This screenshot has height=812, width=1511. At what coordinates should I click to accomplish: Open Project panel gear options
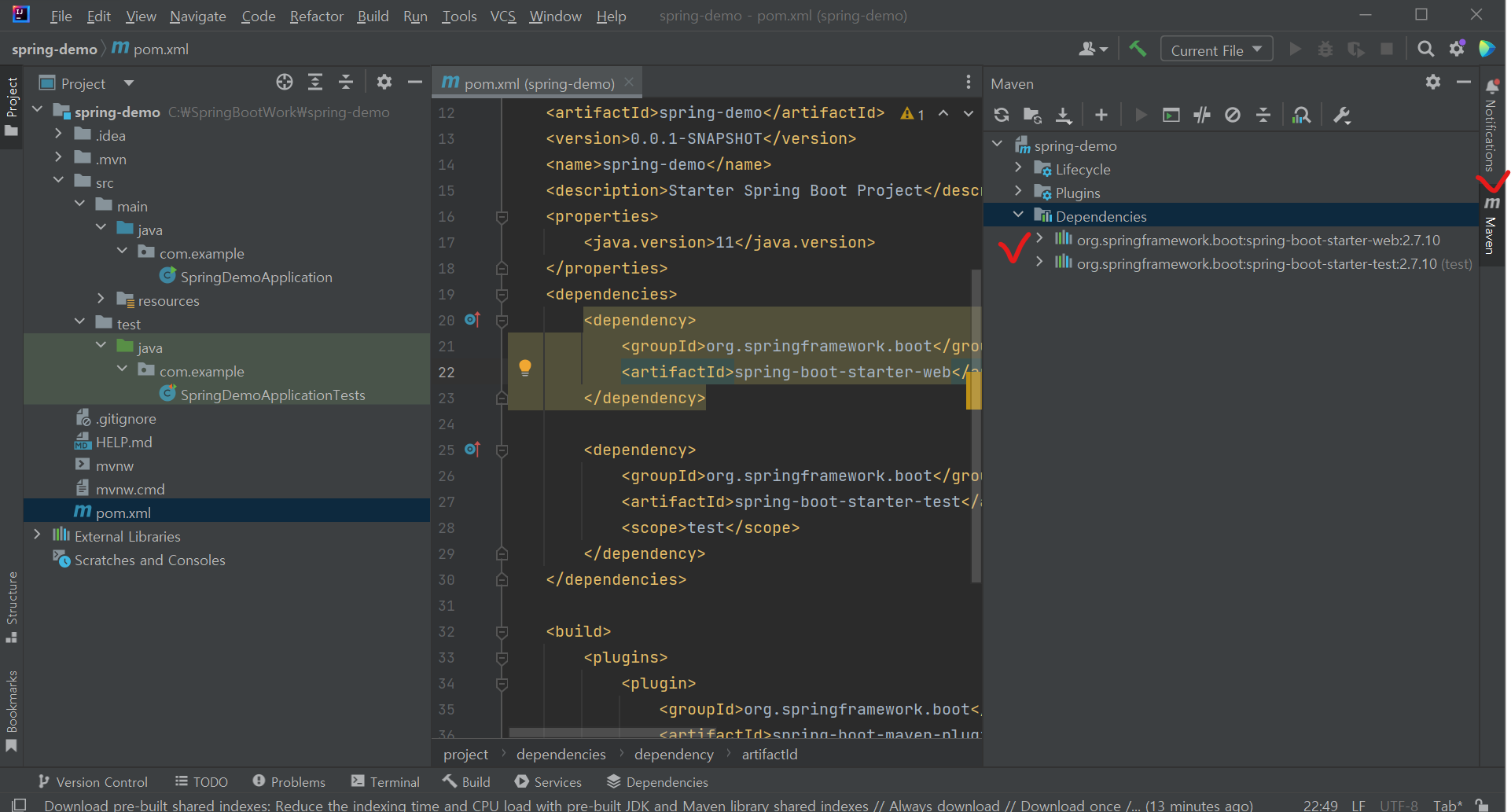tap(384, 82)
